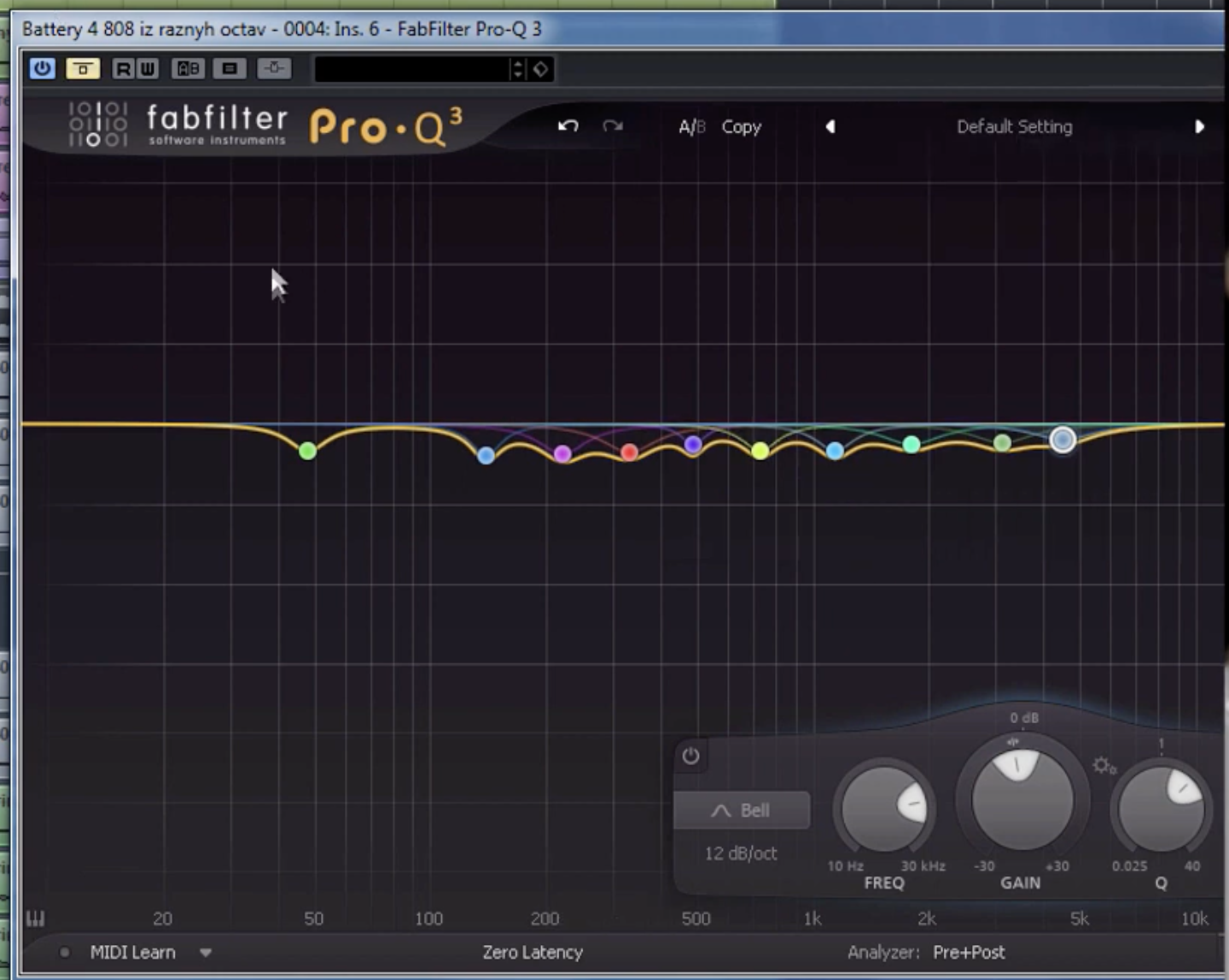The image size is (1229, 980).
Task: Click the rightmost dimmed host toolbar icon
Action: click(274, 68)
